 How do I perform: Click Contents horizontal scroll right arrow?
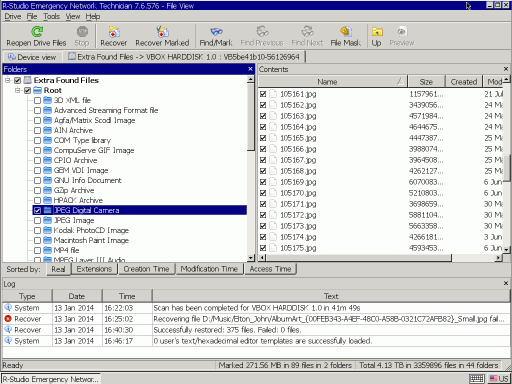[x=498, y=257]
